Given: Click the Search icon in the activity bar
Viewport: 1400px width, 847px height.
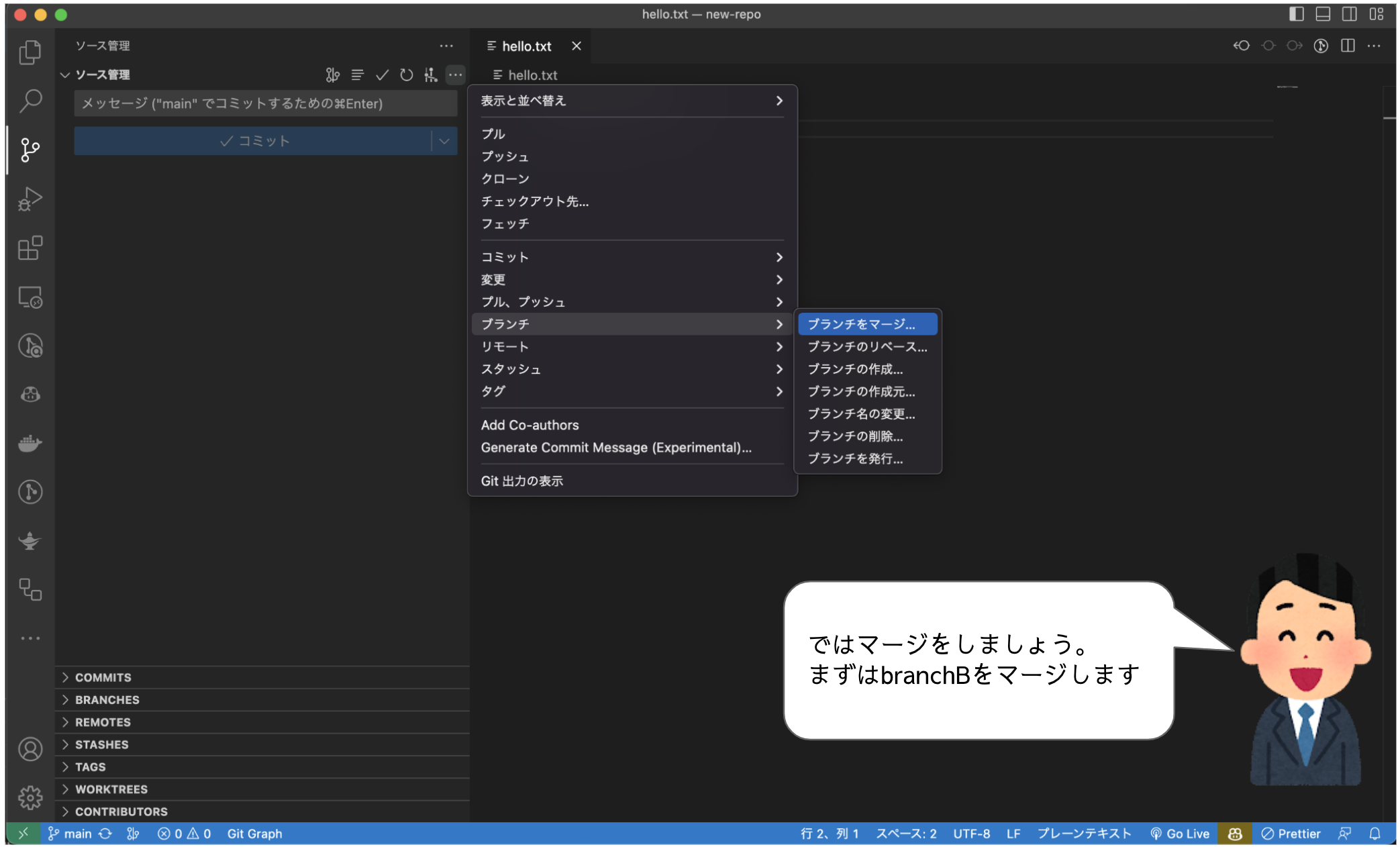Looking at the screenshot, I should [30, 101].
